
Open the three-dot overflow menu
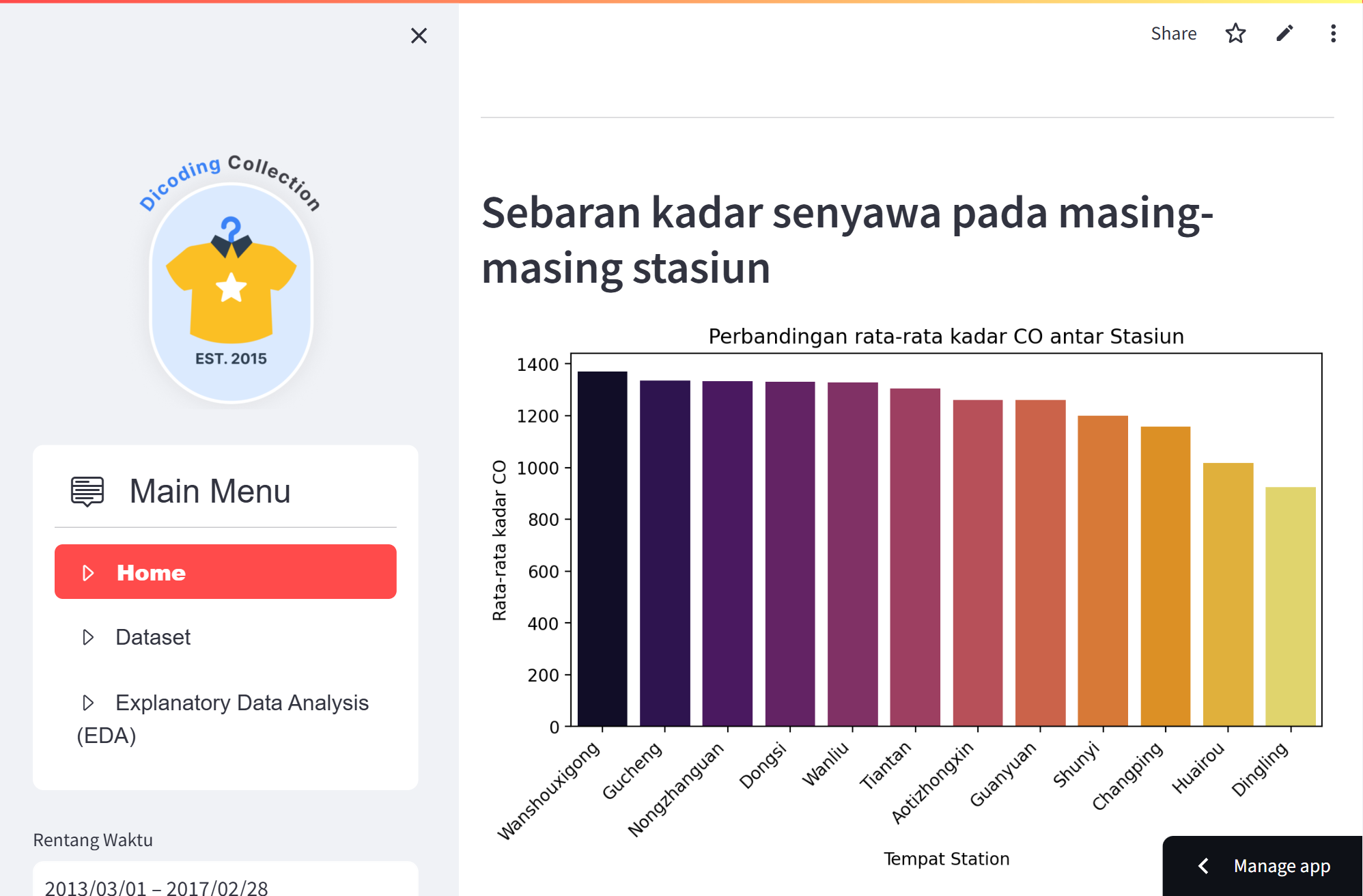tap(1332, 33)
